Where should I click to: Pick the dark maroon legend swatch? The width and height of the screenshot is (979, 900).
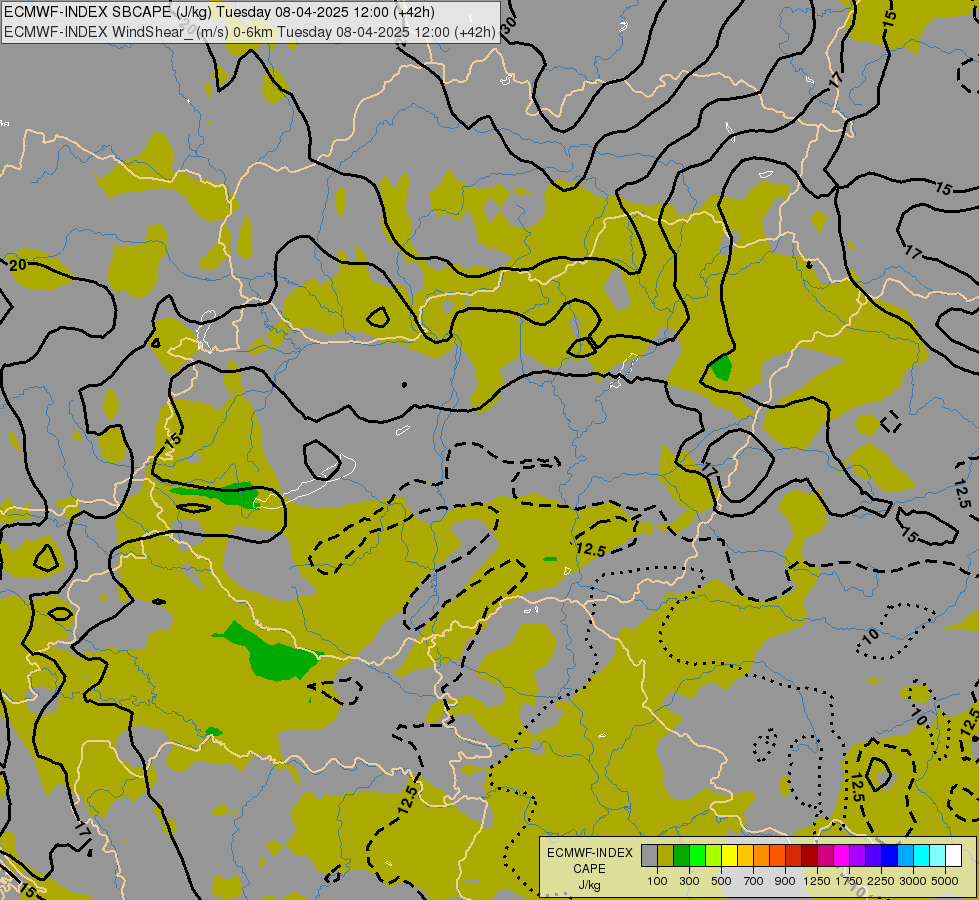(810, 855)
